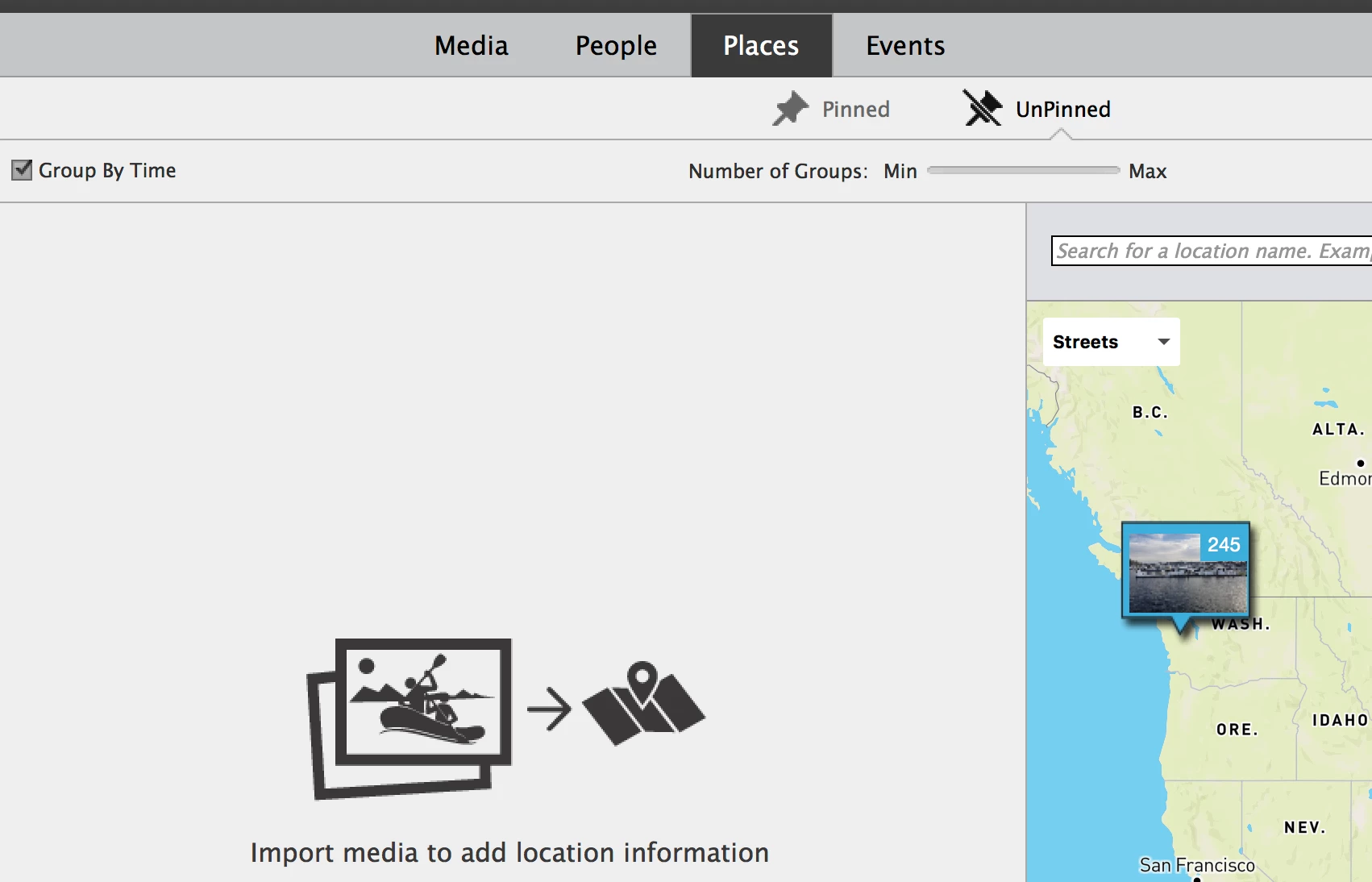This screenshot has height=882, width=1372.
Task: Click the Pinned pushpin icon
Action: point(790,109)
